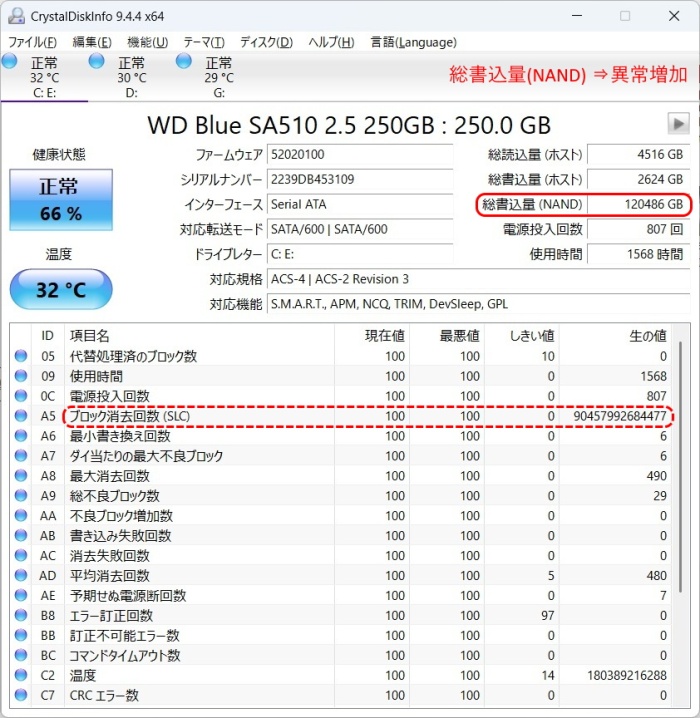This screenshot has width=700, height=718.
Task: Click status orb for temperature C2 row
Action: pyautogui.click(x=21, y=675)
